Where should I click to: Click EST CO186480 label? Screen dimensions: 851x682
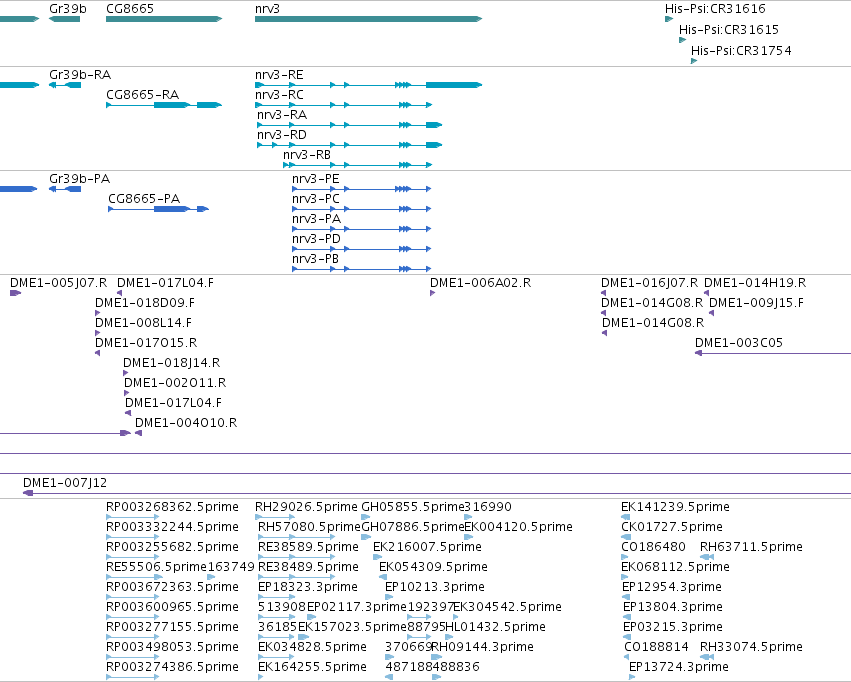point(653,547)
